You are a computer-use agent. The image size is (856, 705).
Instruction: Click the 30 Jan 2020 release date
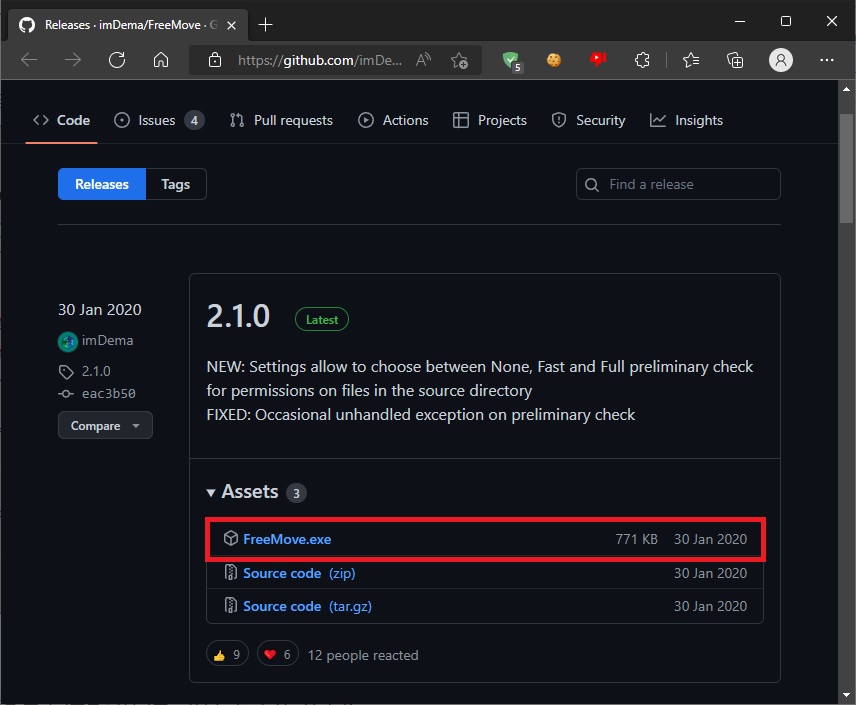click(99, 310)
